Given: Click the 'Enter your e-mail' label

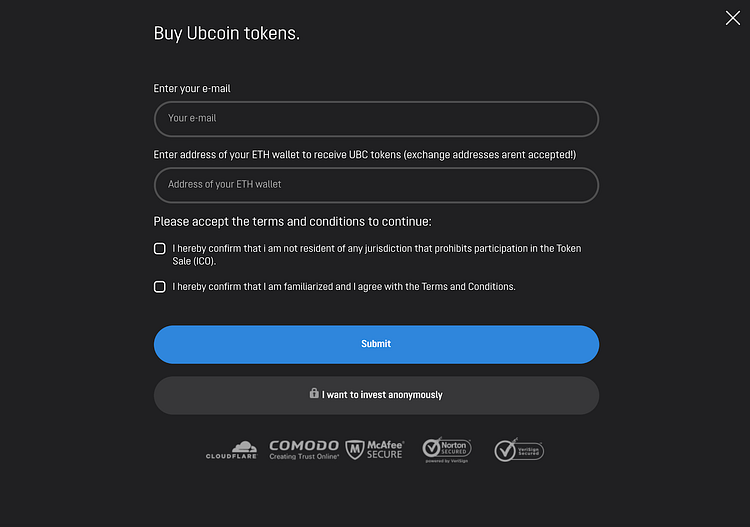Looking at the screenshot, I should click(x=193, y=89).
